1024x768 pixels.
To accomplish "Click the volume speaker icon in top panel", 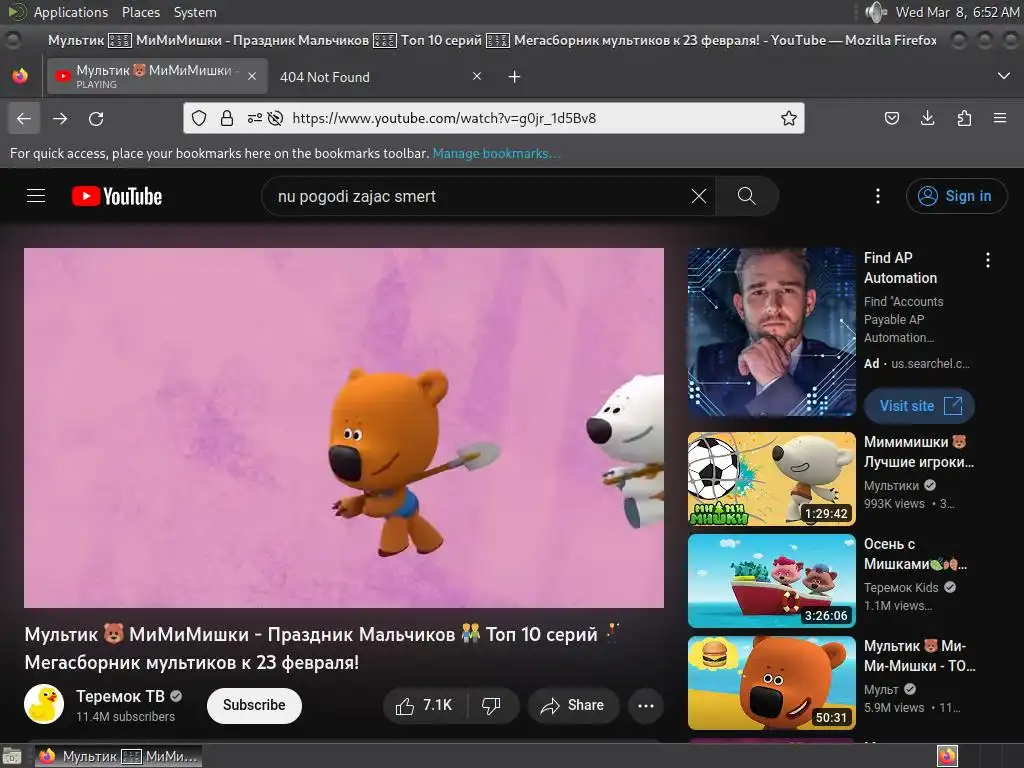I will 875,12.
